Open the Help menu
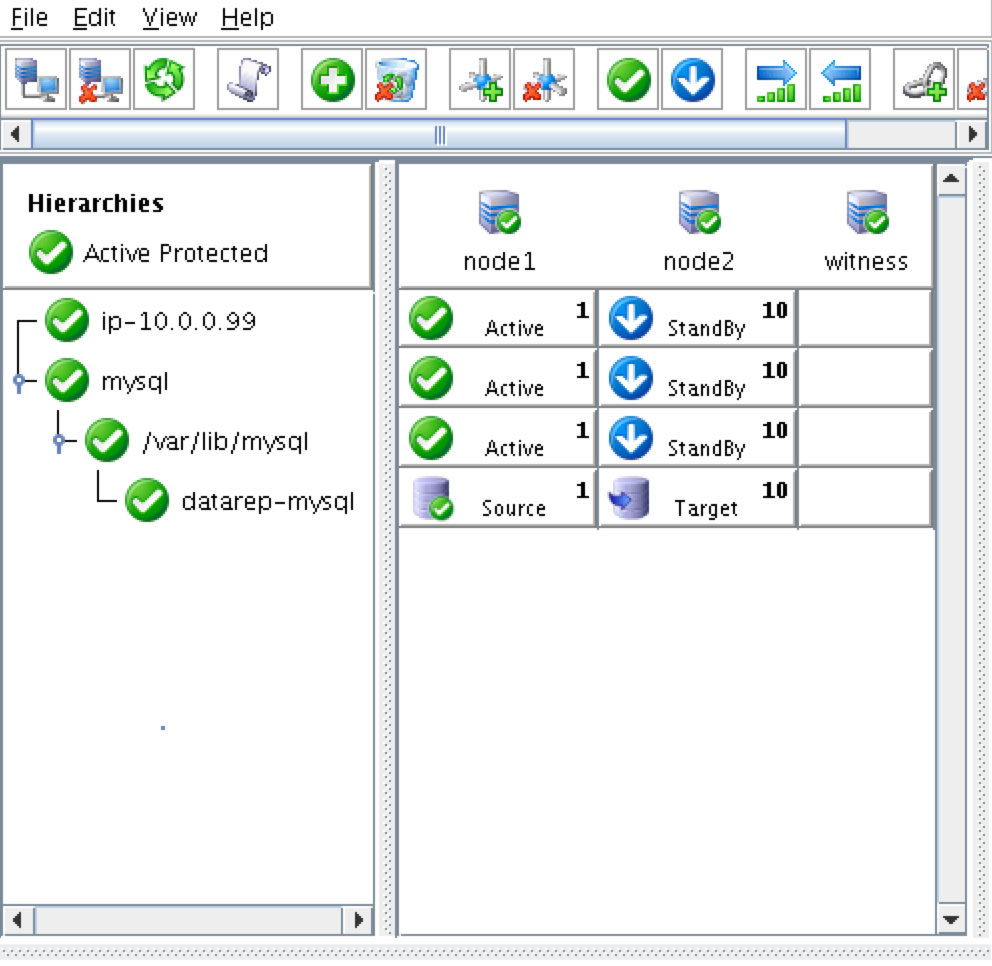This screenshot has width=992, height=966. point(247,18)
